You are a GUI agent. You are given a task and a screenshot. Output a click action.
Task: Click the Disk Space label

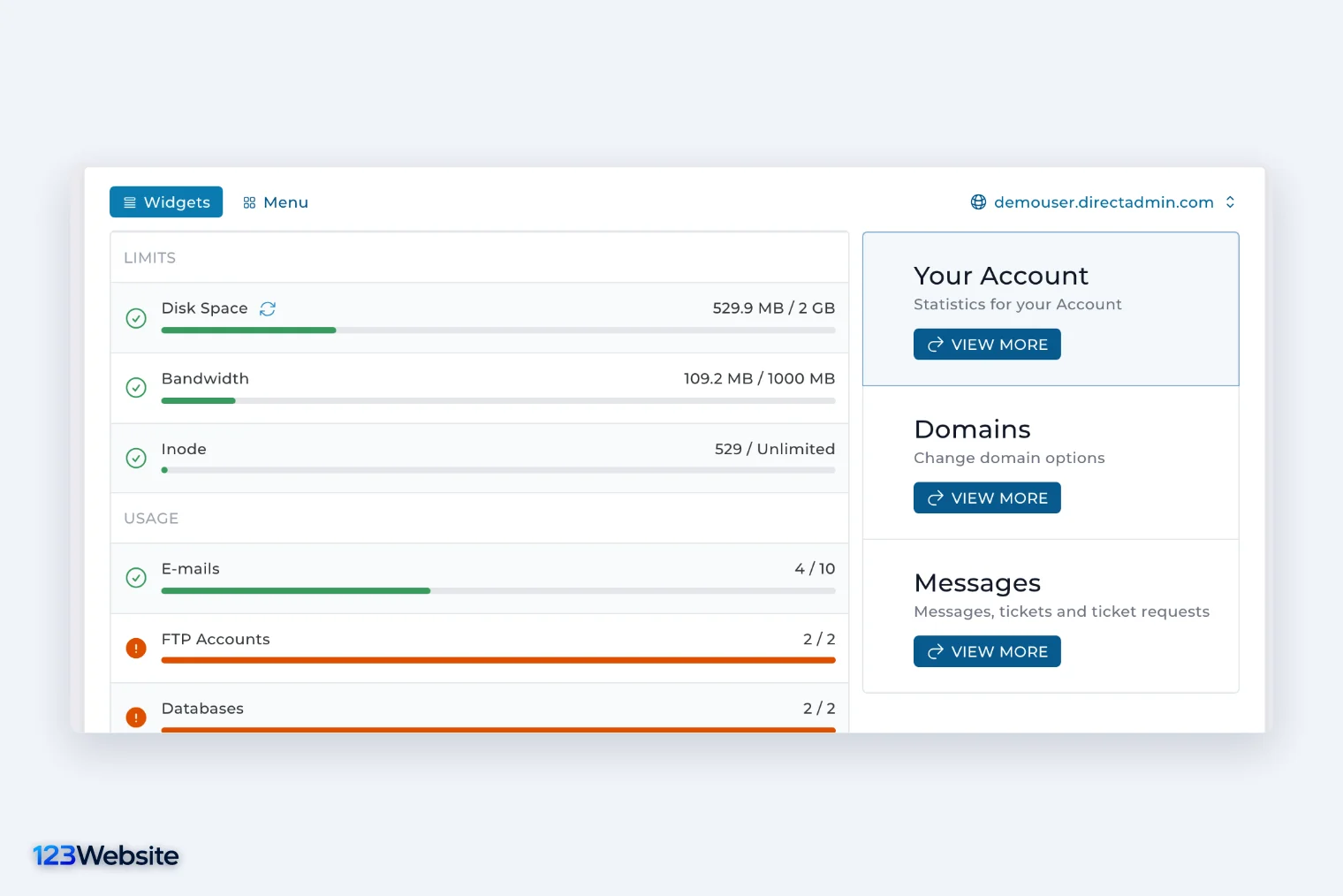(x=204, y=308)
